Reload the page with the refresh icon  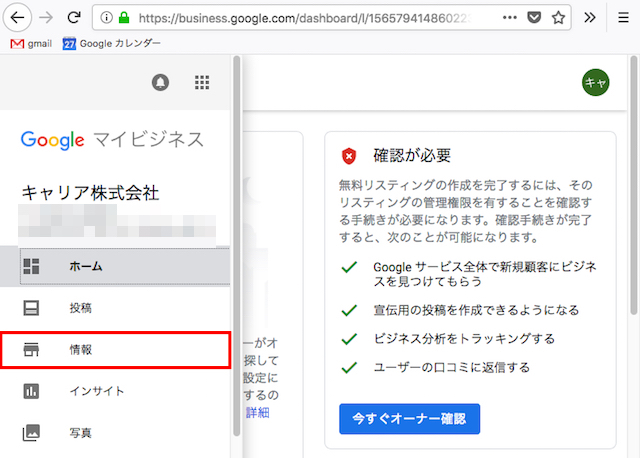74,18
